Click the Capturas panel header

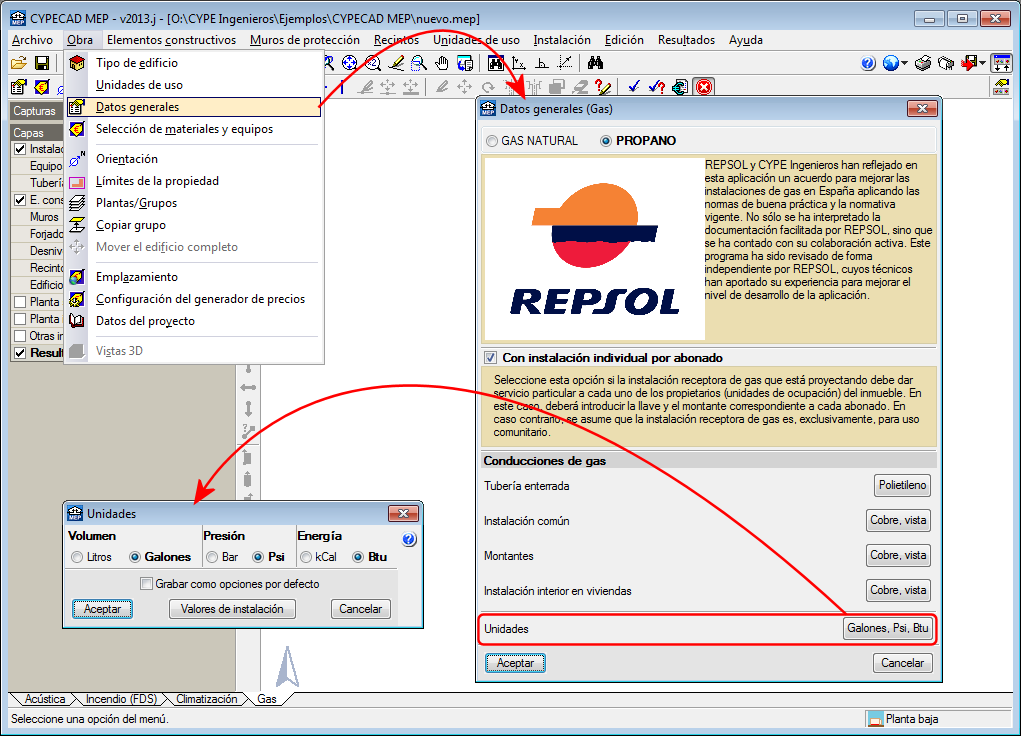click(x=36, y=111)
